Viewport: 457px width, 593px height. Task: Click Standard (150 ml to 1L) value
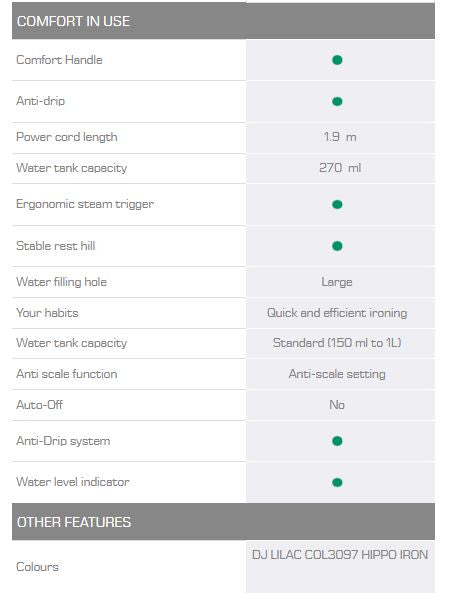tap(337, 343)
